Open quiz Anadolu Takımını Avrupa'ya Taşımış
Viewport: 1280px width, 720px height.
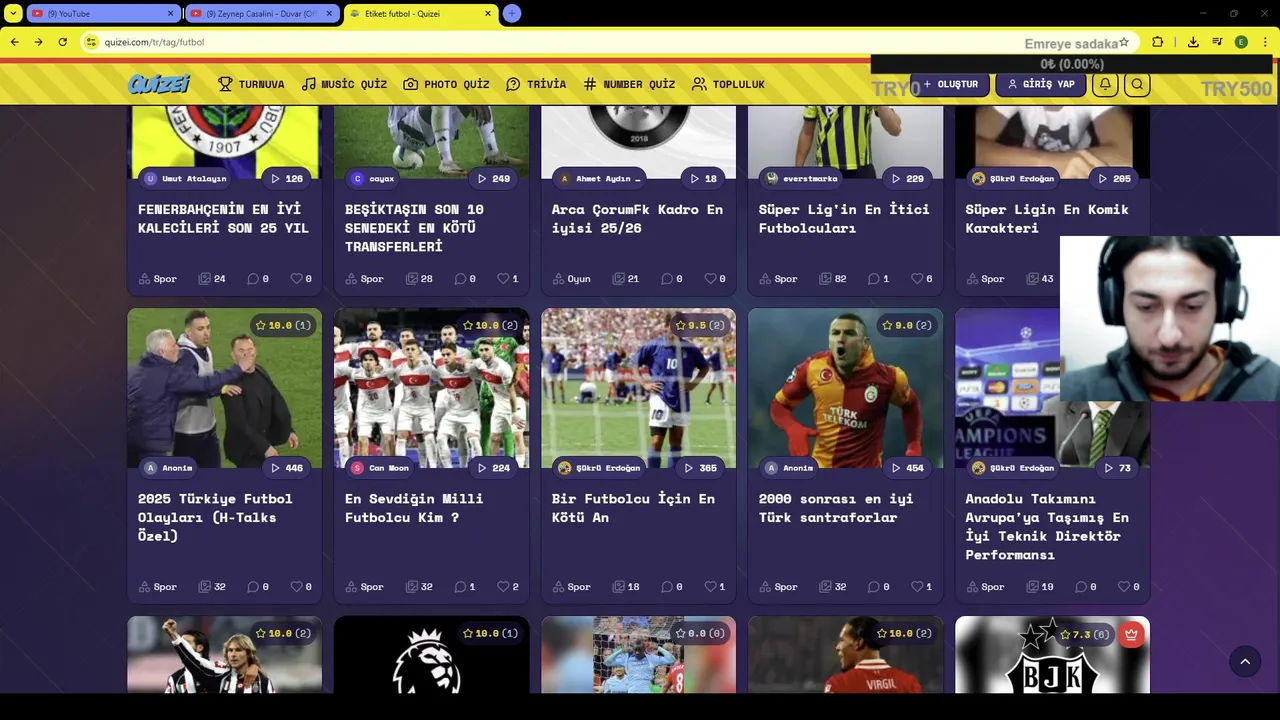click(x=1047, y=526)
